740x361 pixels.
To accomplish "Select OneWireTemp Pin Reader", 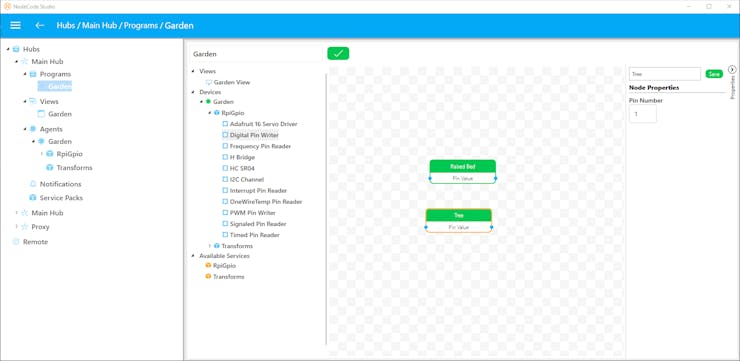I will pos(266,201).
